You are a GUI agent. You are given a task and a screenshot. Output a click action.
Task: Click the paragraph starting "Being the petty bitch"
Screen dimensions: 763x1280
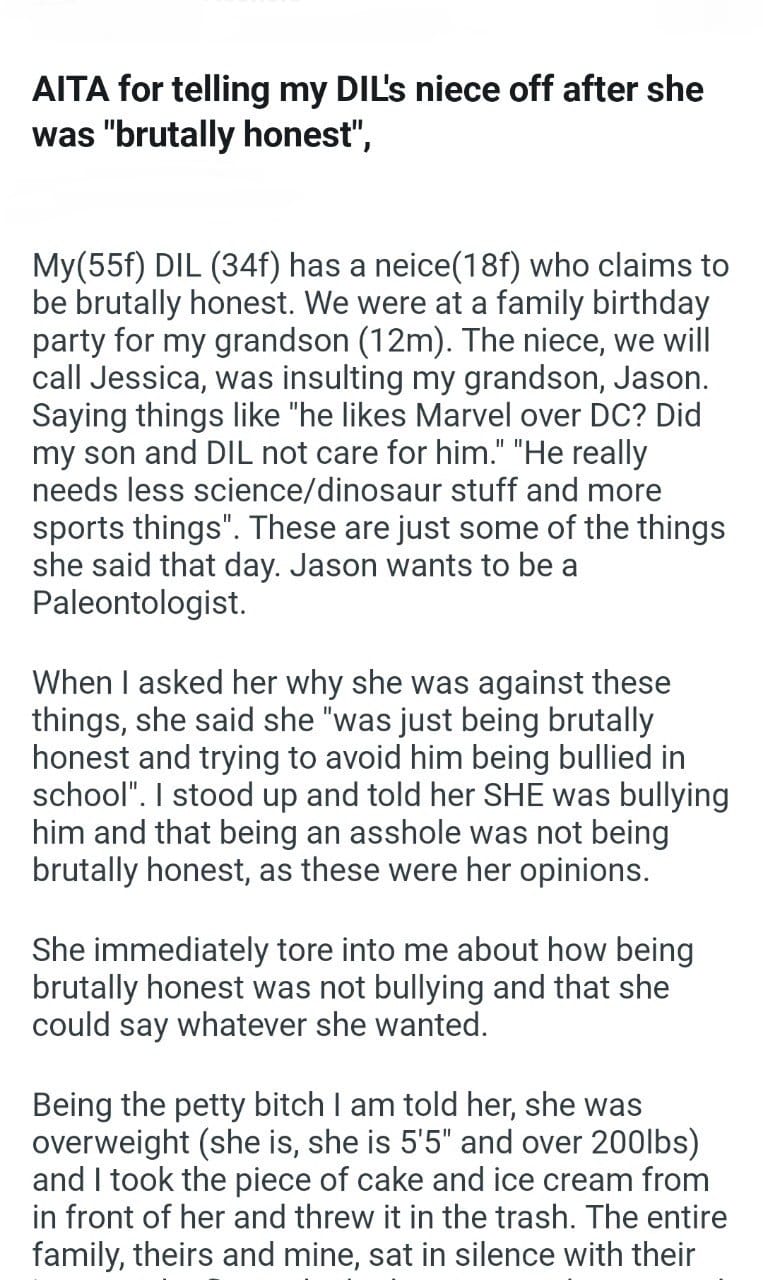click(380, 1180)
